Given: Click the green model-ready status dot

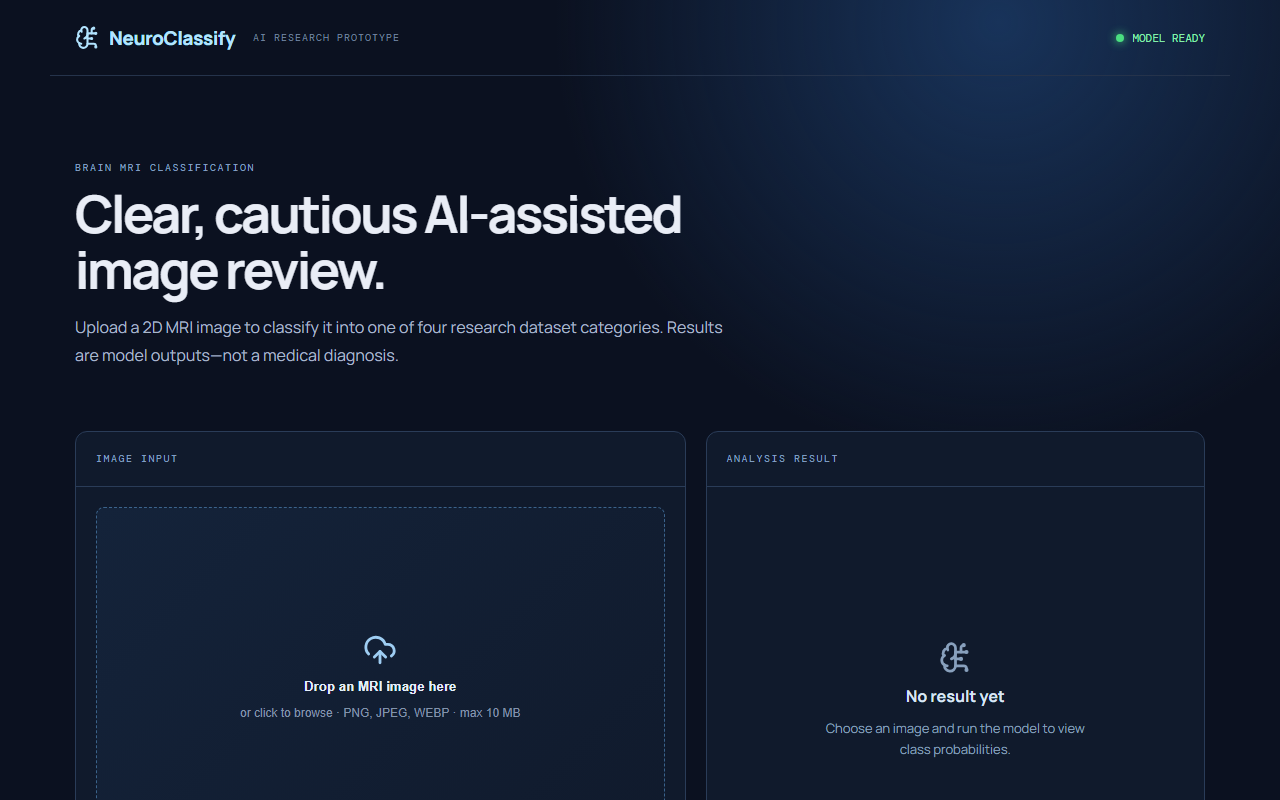Looking at the screenshot, I should [1120, 38].
